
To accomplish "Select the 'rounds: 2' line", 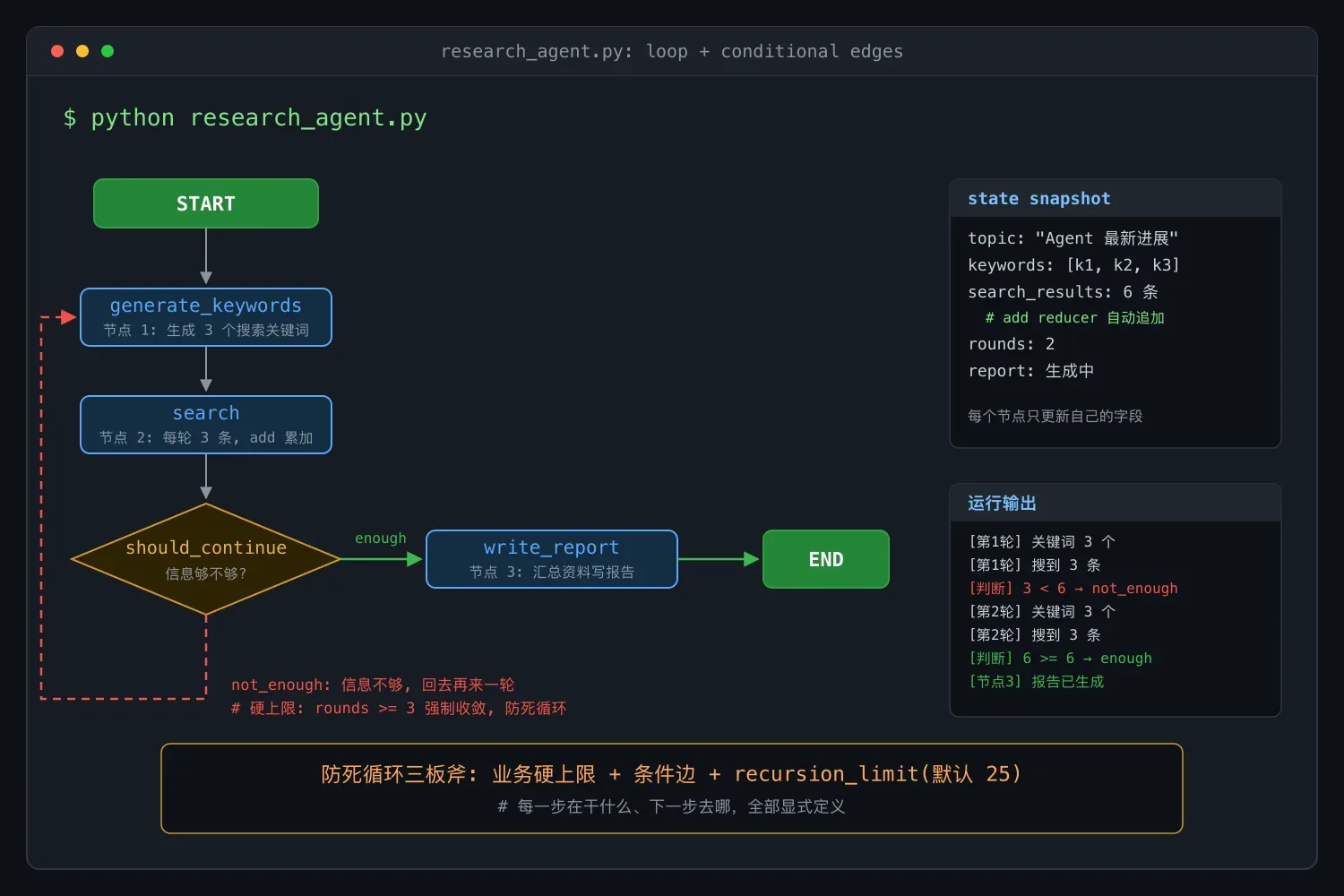I will click(1012, 344).
